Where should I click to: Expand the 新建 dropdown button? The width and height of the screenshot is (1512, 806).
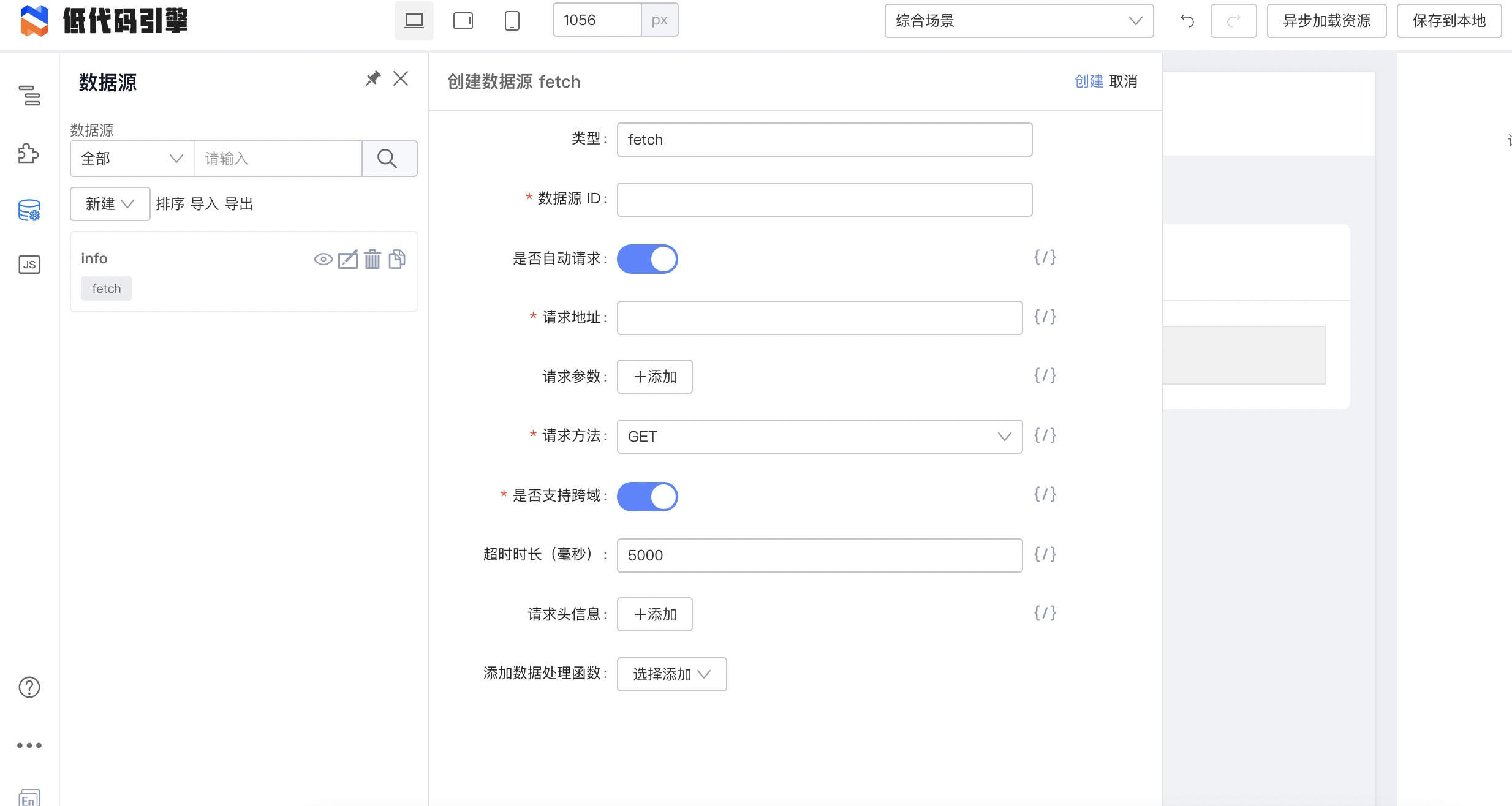tap(110, 204)
